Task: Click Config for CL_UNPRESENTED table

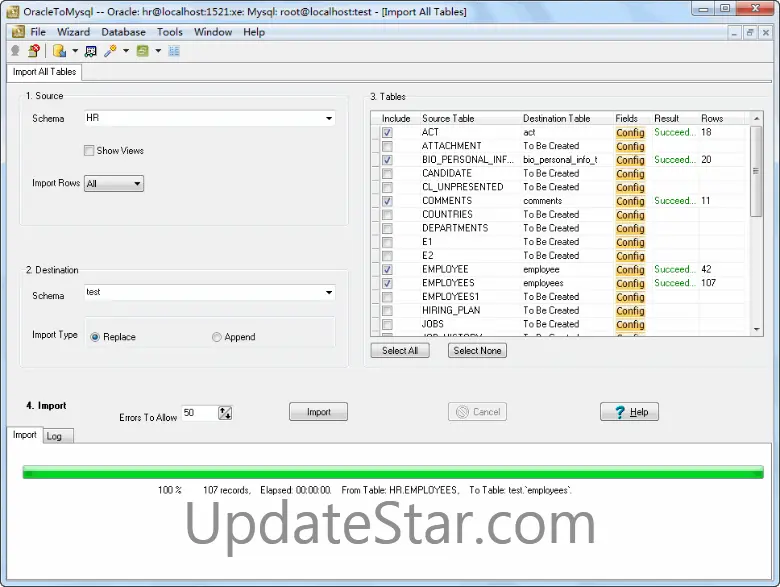Action: click(630, 187)
